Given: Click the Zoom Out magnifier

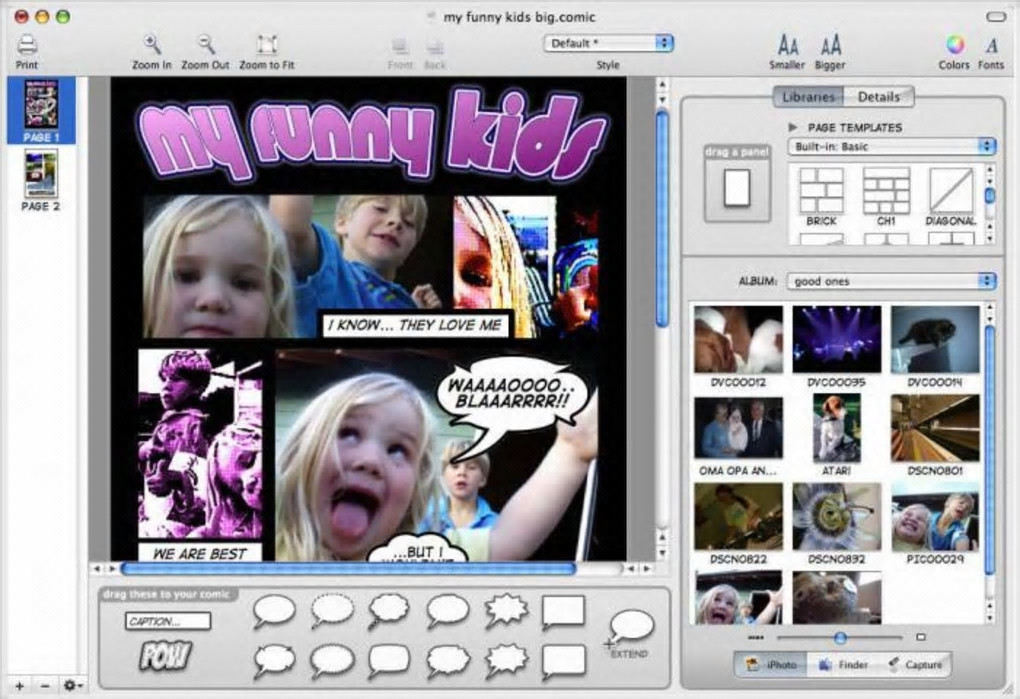Looking at the screenshot, I should [206, 44].
